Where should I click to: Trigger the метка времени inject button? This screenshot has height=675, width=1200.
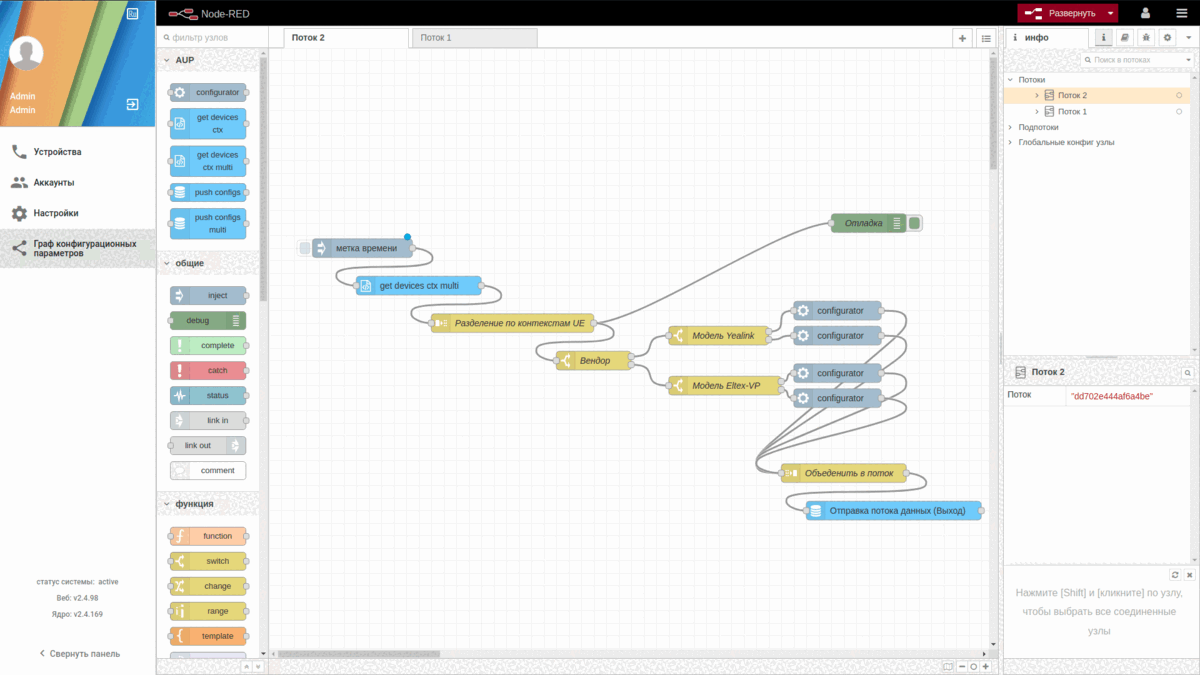click(305, 248)
